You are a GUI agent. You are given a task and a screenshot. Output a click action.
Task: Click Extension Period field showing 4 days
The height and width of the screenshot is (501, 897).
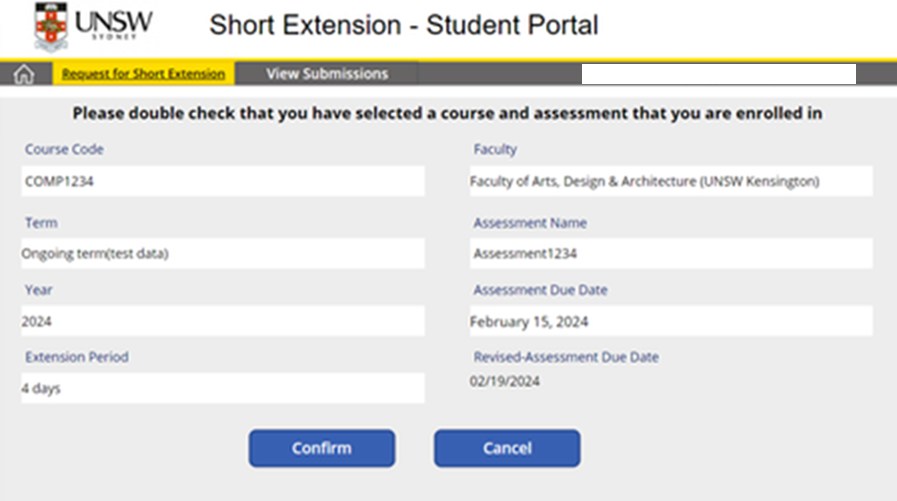[x=222, y=388]
